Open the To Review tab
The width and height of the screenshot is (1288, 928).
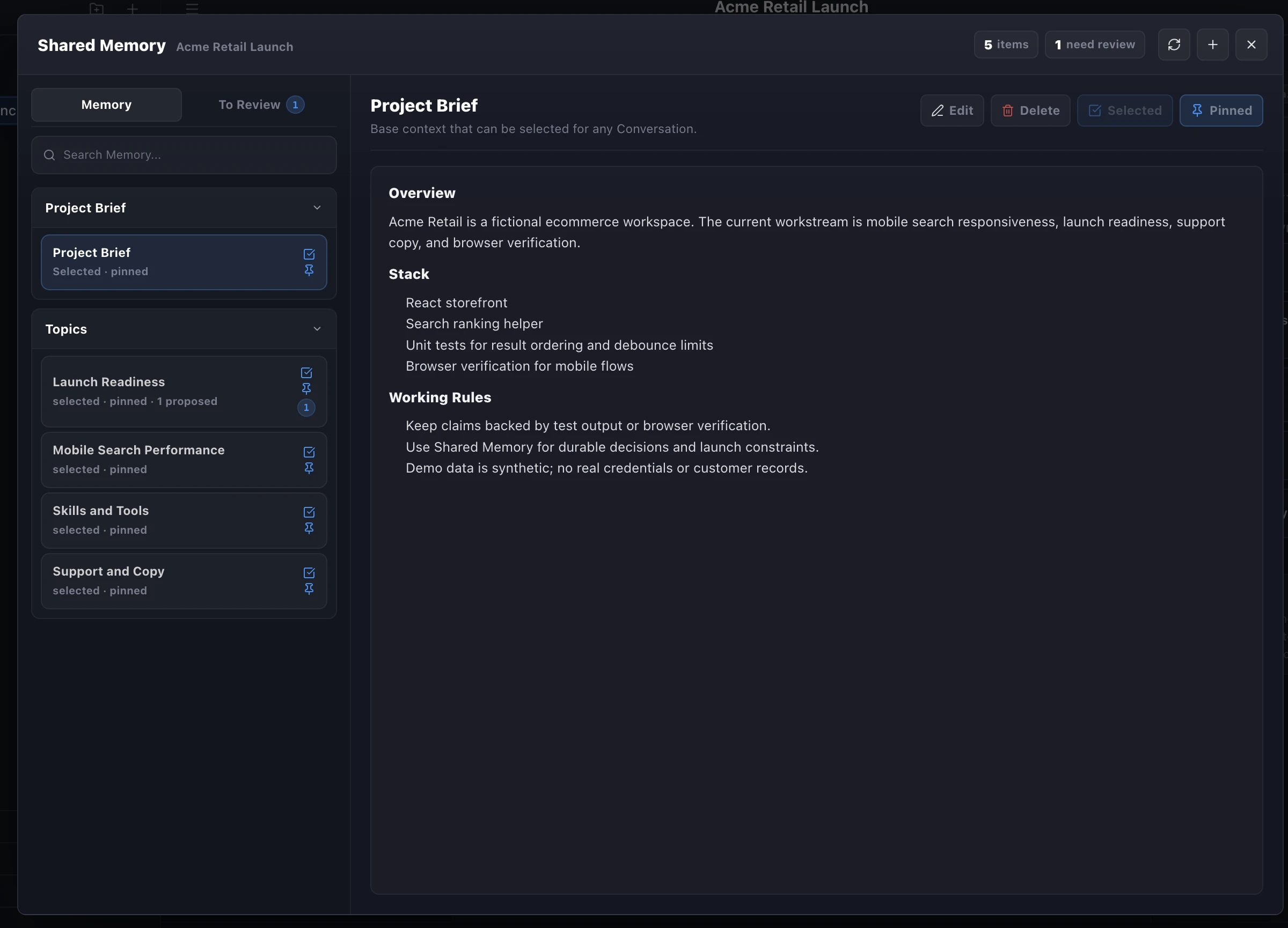(261, 105)
